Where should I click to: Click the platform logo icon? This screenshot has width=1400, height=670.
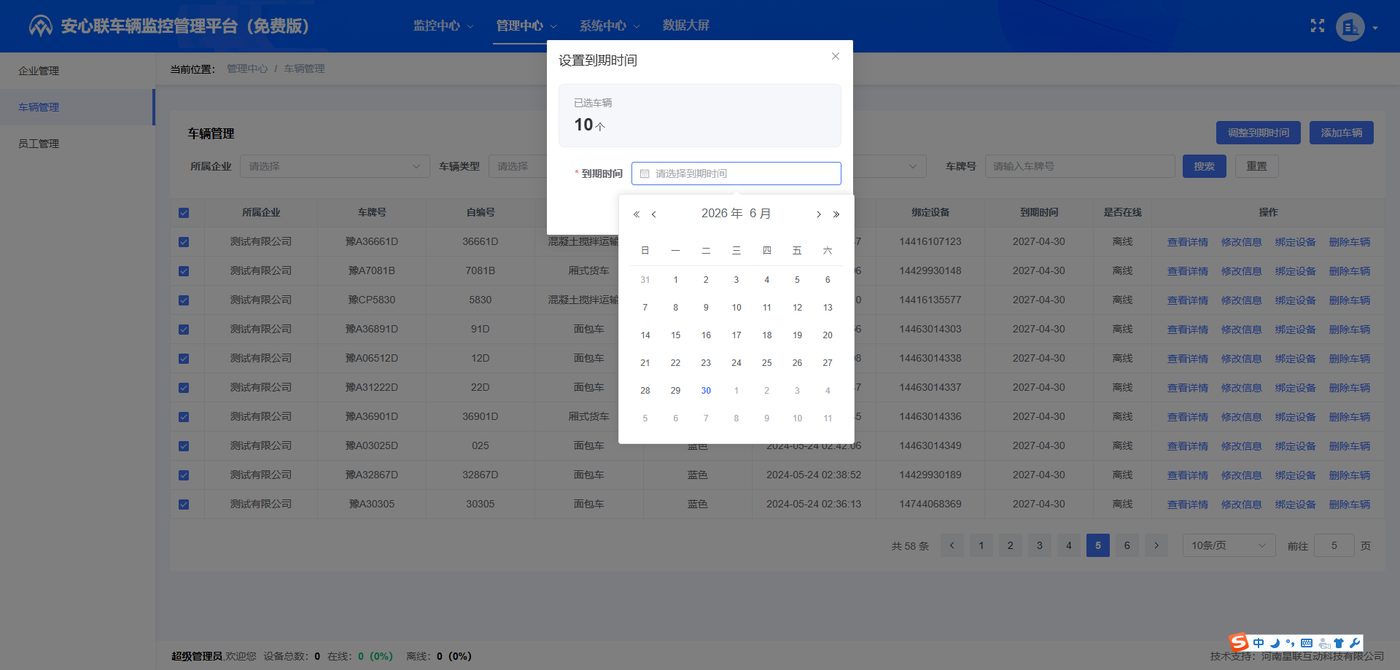[x=41, y=26]
